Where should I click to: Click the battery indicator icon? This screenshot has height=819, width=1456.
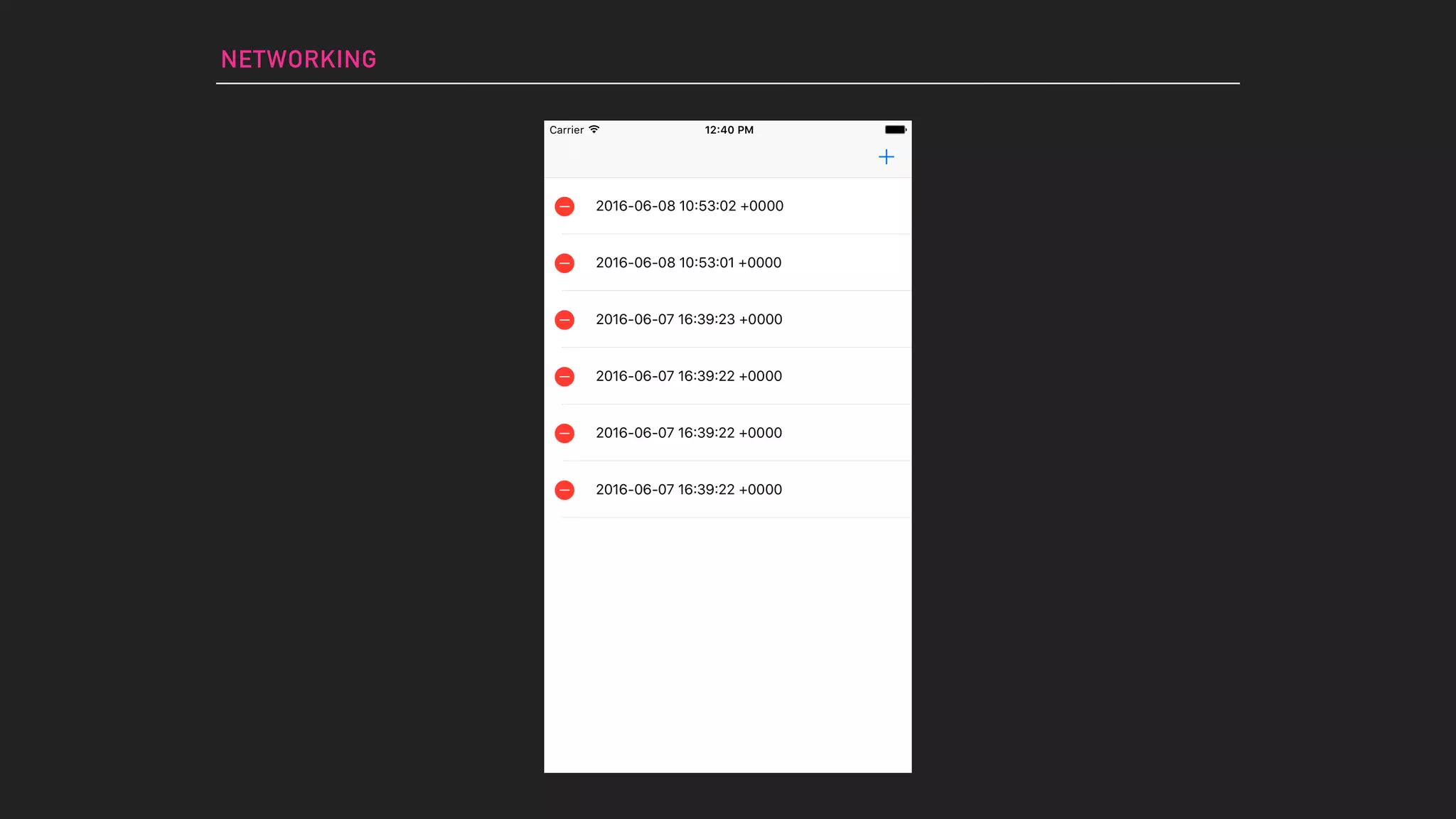click(x=895, y=129)
